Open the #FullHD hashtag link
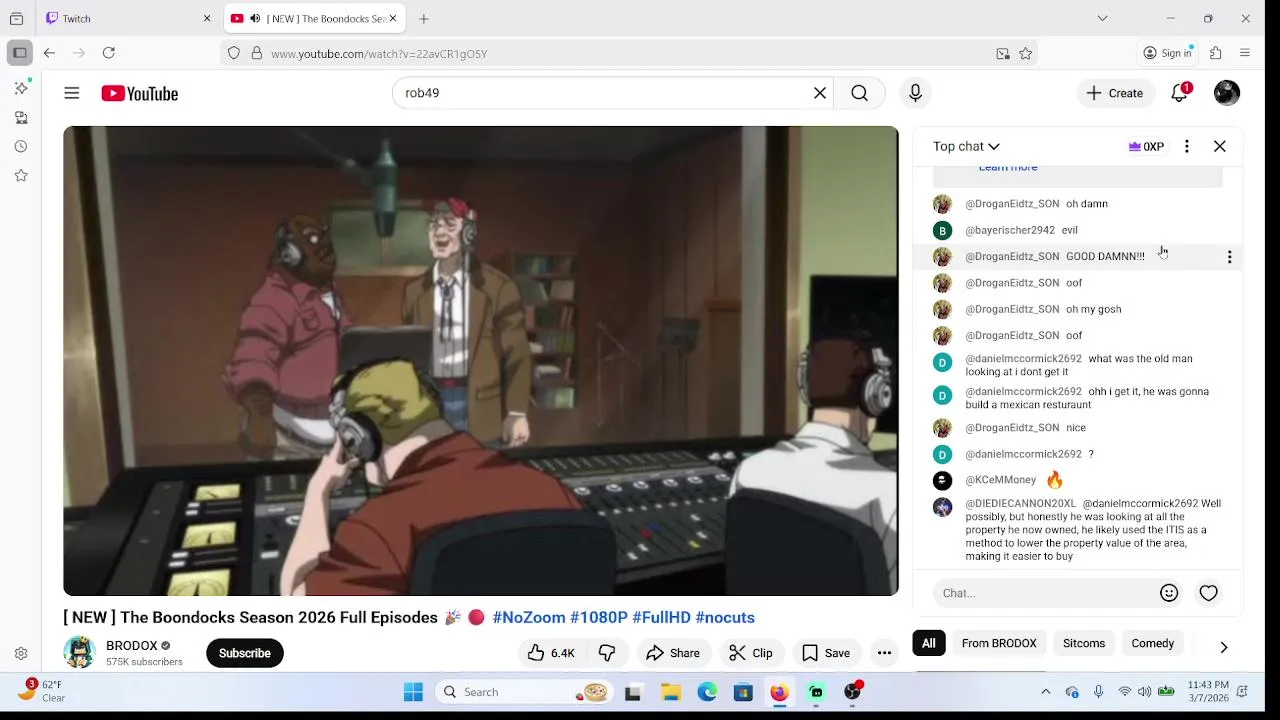The height and width of the screenshot is (720, 1280). (x=662, y=618)
